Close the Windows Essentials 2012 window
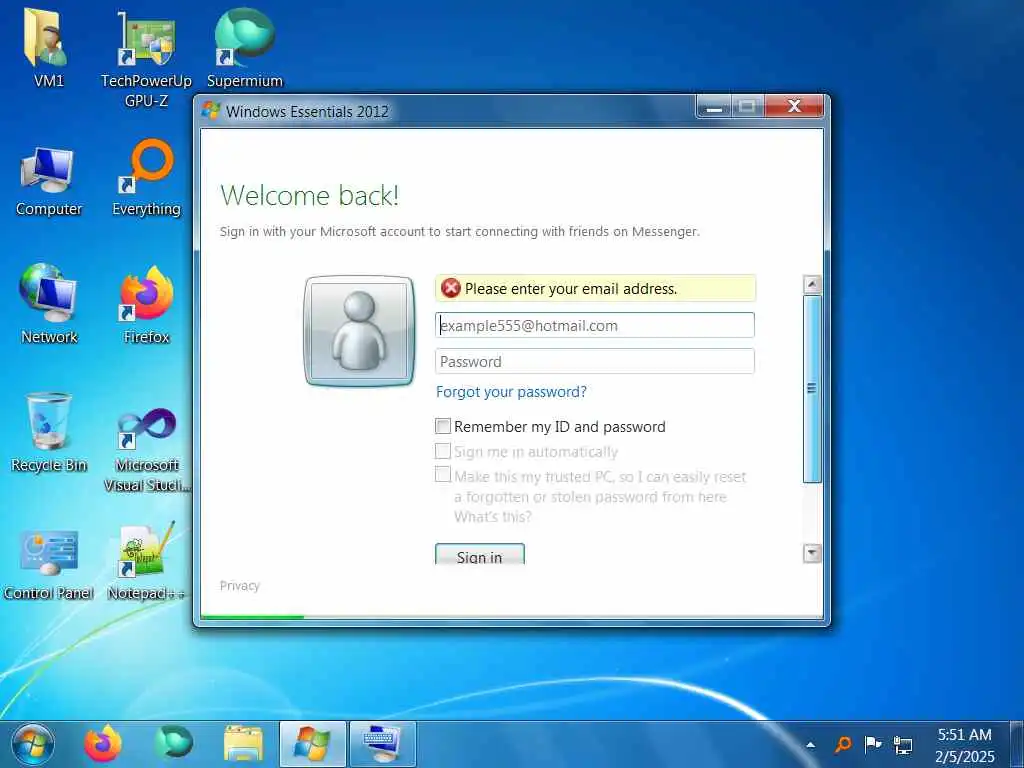Image resolution: width=1024 pixels, height=768 pixels. pyautogui.click(x=794, y=107)
